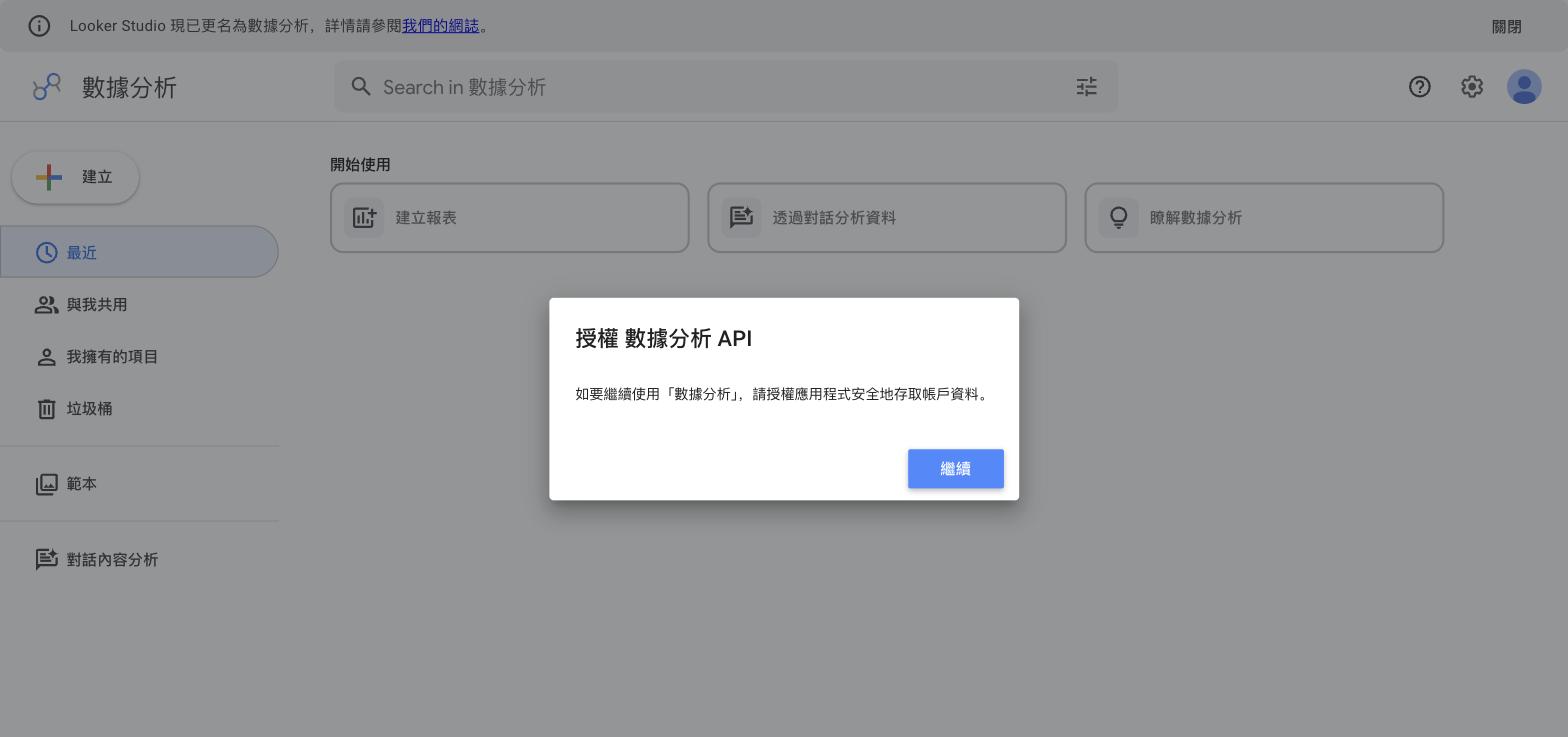Image resolution: width=1568 pixels, height=737 pixels.
Task: Click the 透過對話分析資料 card
Action: (887, 217)
